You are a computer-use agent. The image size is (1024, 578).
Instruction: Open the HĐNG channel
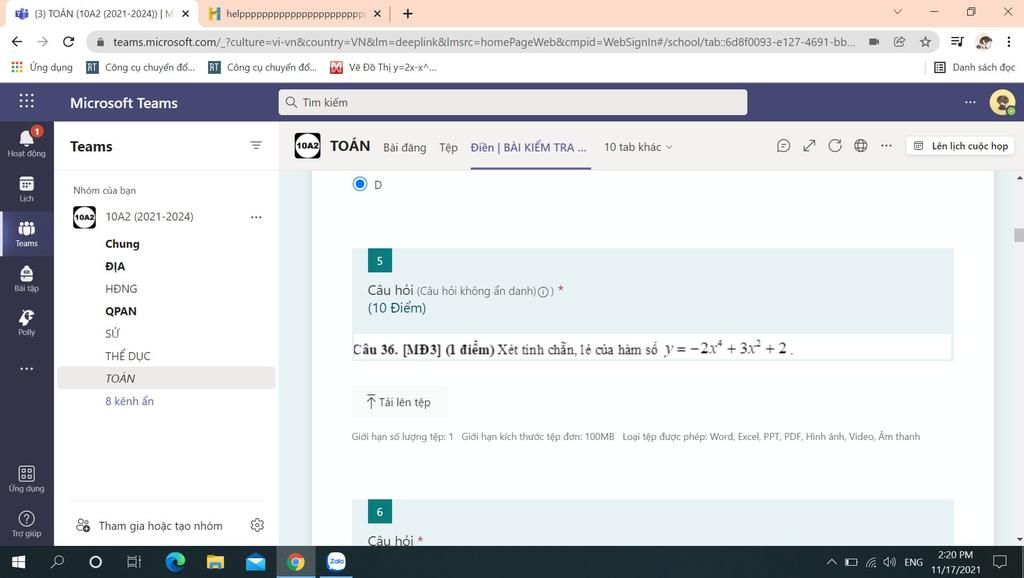point(121,289)
